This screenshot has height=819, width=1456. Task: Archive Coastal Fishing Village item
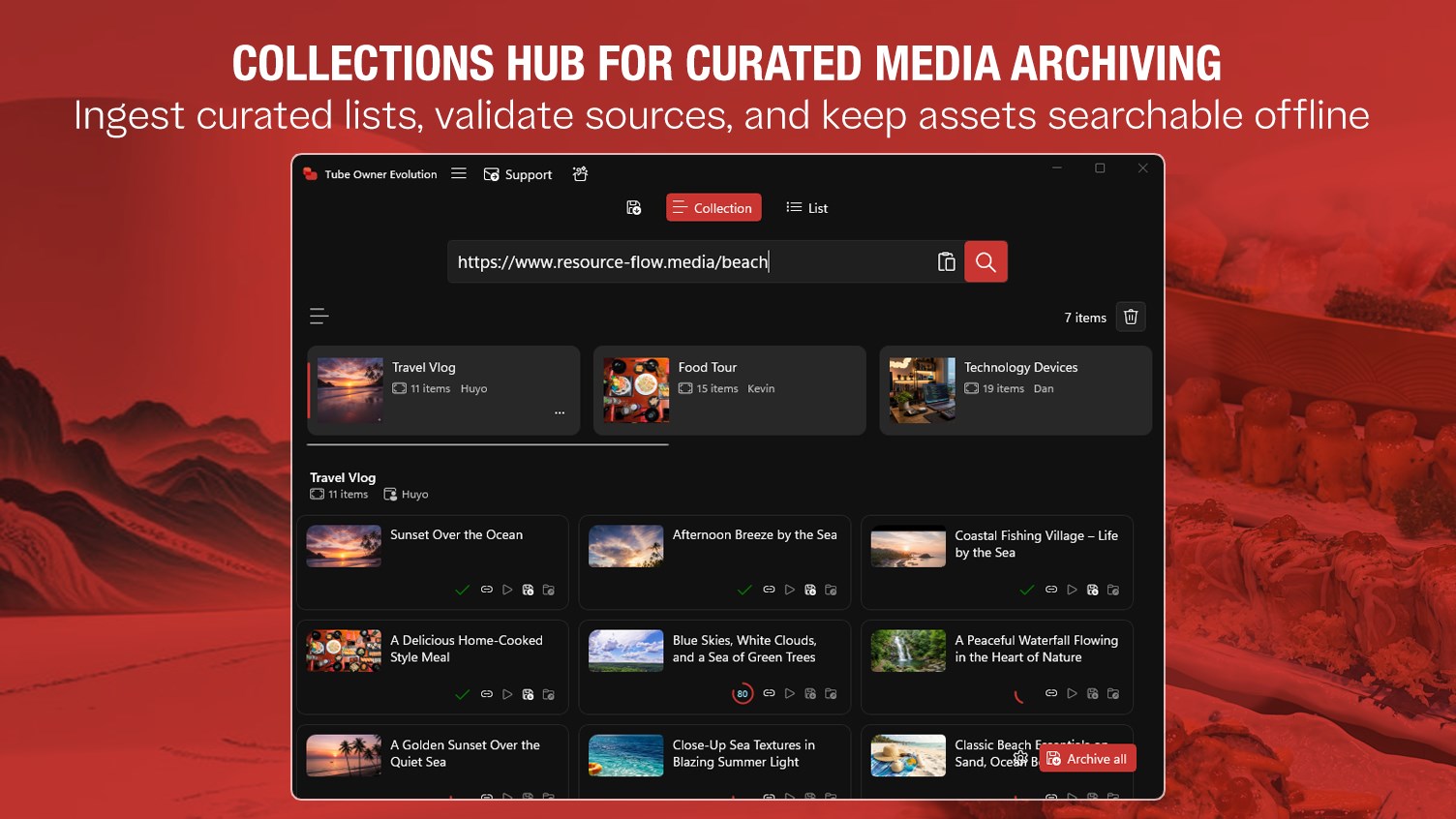tap(1092, 590)
